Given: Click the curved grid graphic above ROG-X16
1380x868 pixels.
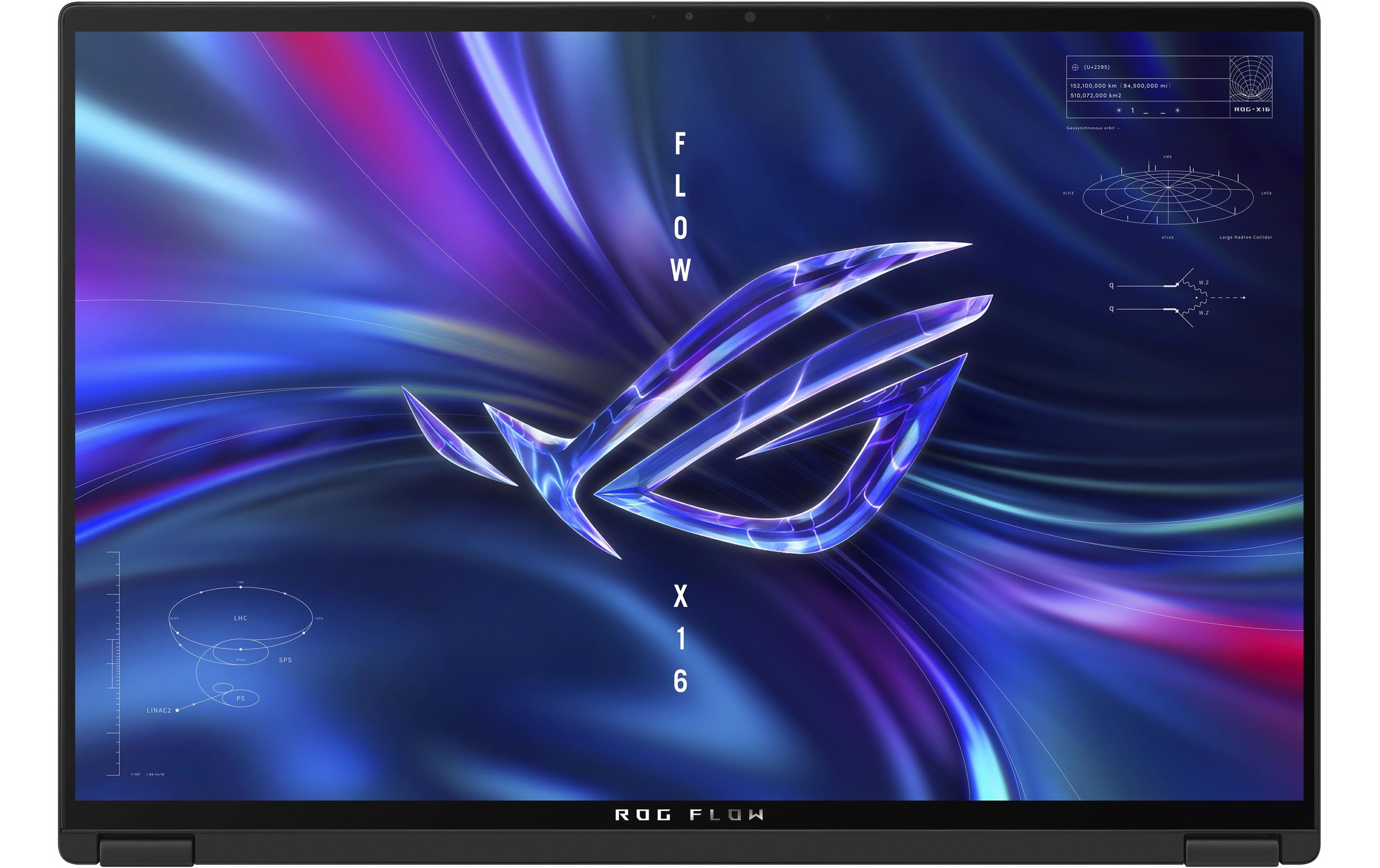Looking at the screenshot, I should pyautogui.click(x=1250, y=79).
